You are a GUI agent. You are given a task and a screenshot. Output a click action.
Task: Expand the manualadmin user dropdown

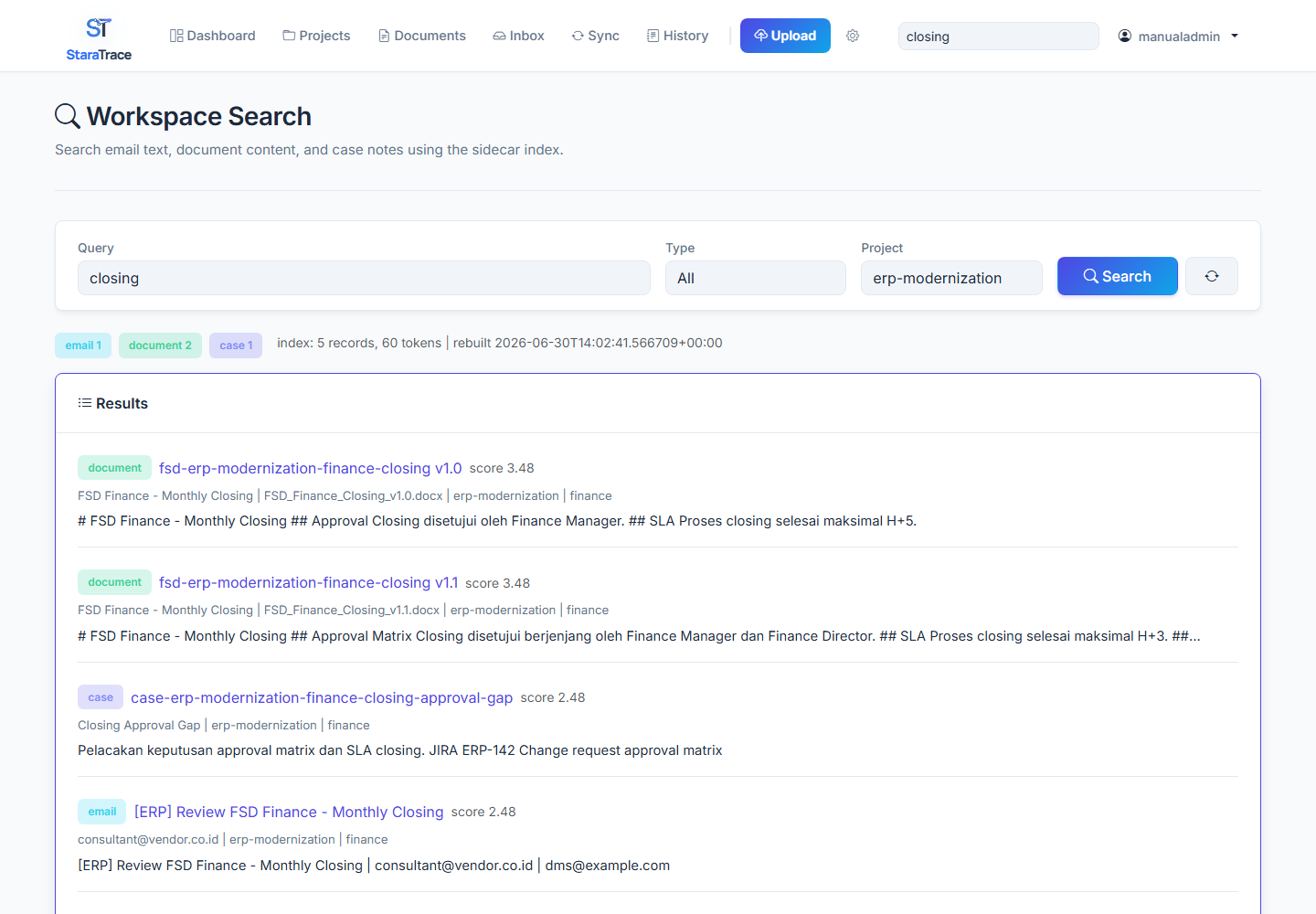pos(1178,37)
